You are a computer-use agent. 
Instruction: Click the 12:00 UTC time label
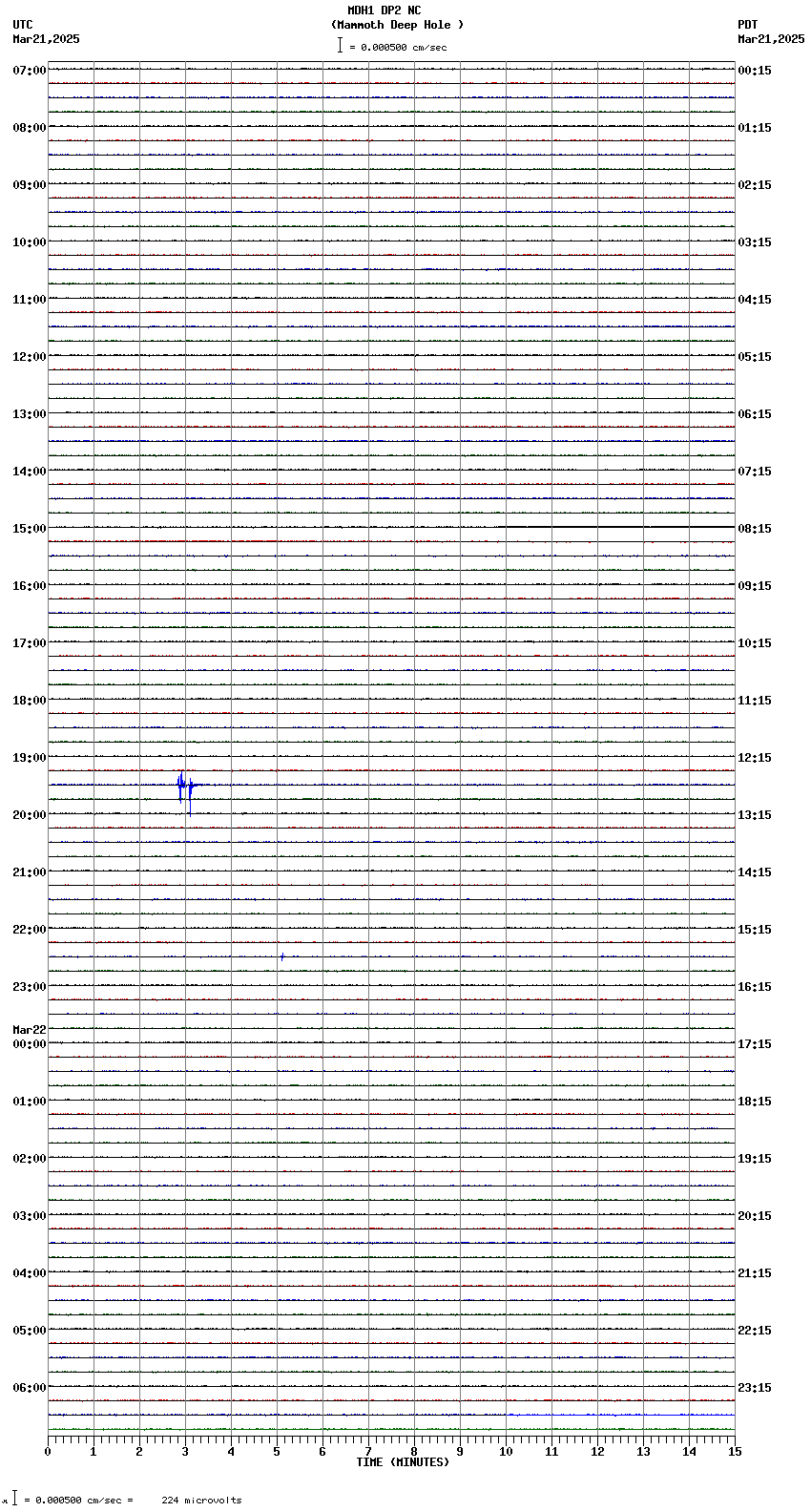coord(30,357)
